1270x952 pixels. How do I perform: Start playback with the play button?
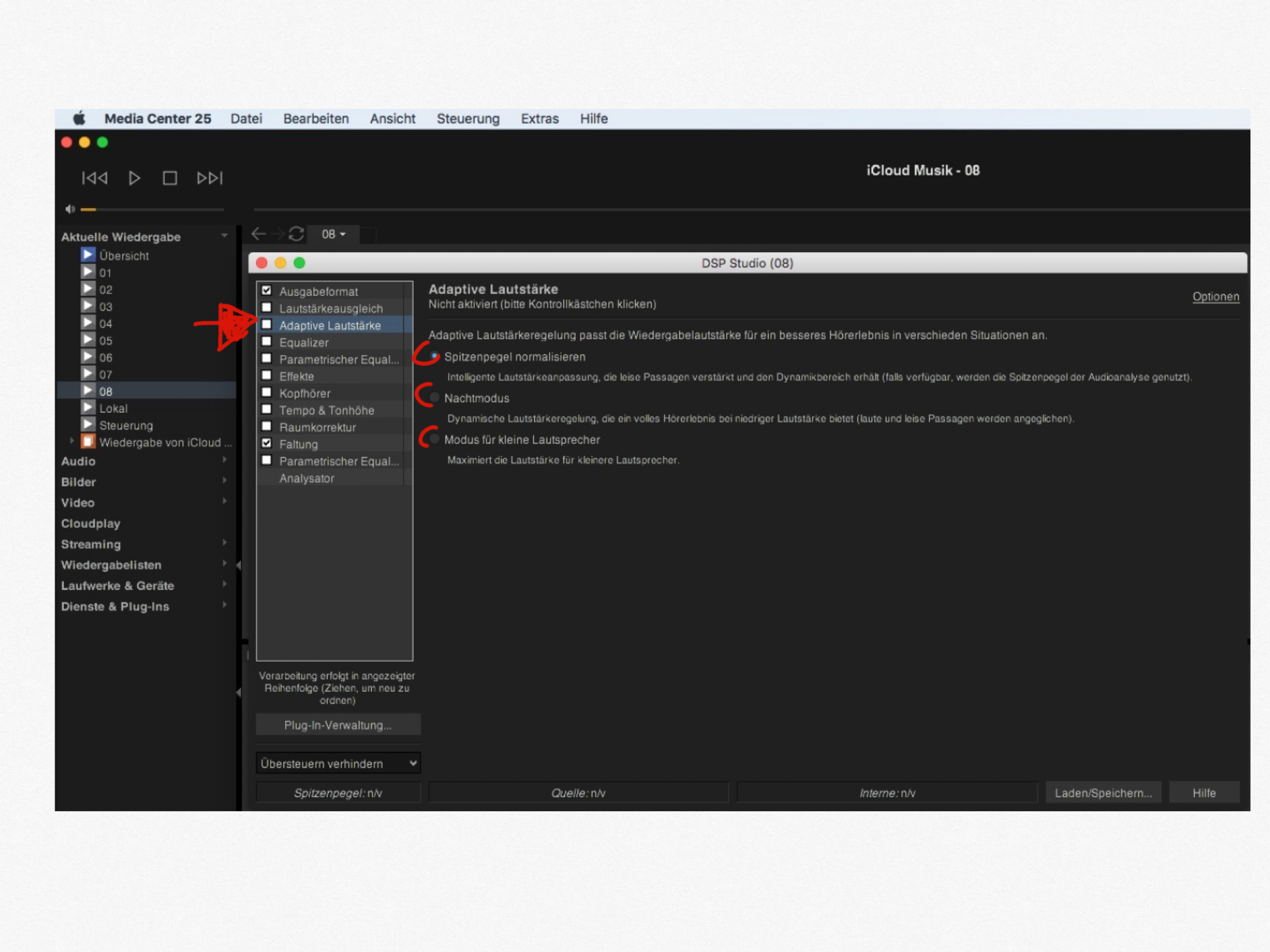(x=134, y=178)
